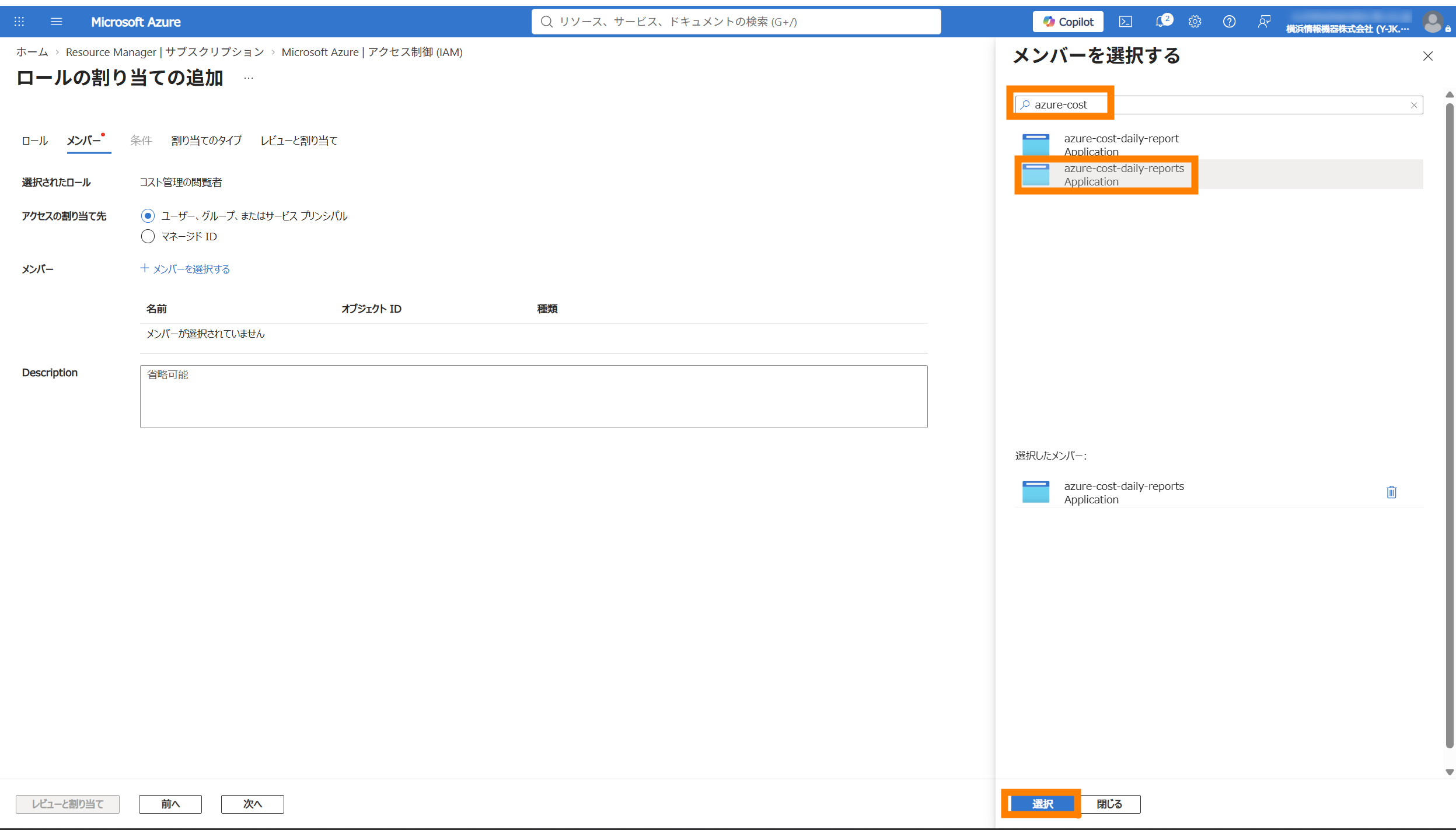Click into the Description text area

click(x=533, y=397)
